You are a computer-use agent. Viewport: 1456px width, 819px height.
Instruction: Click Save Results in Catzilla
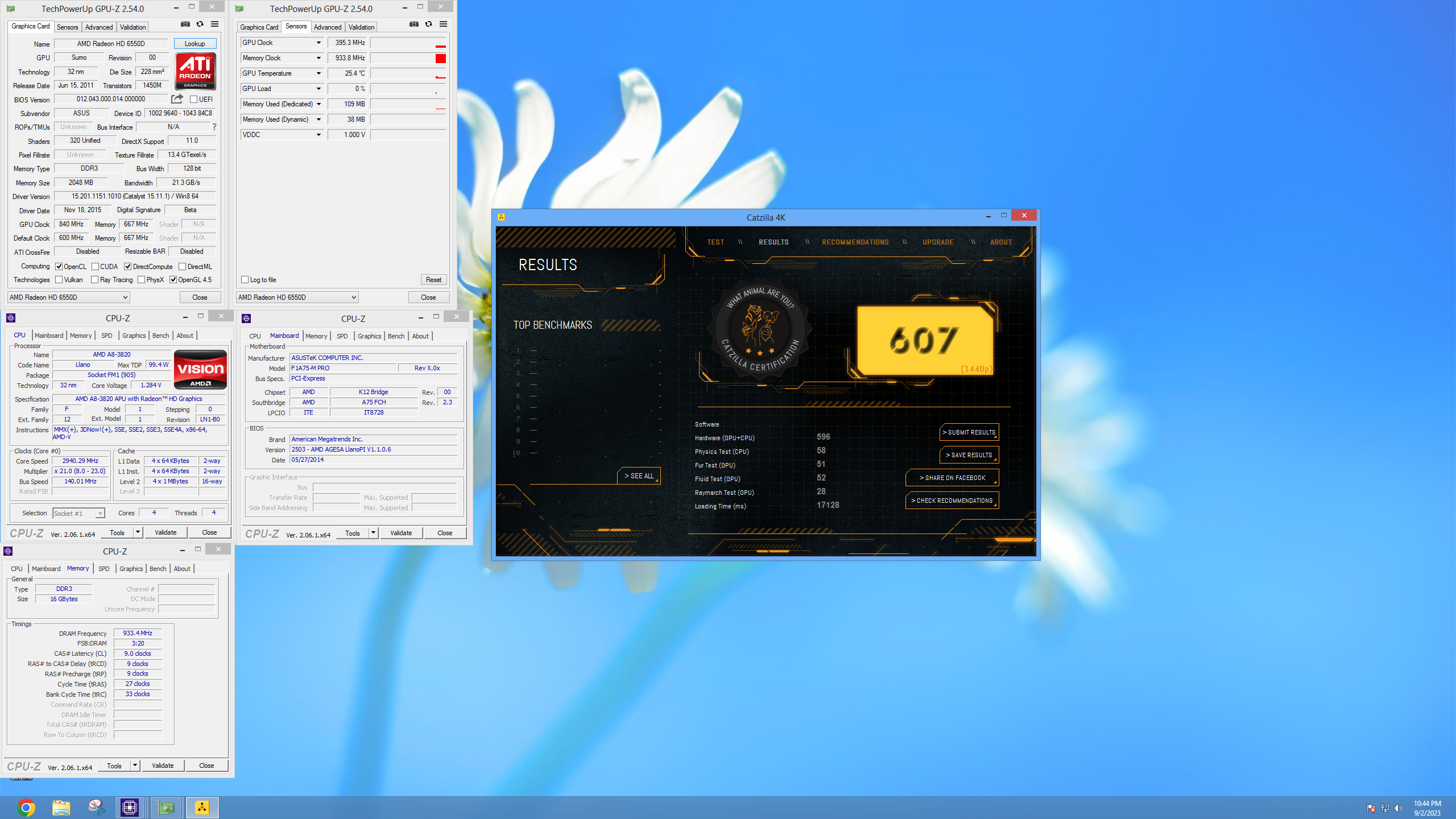(969, 455)
